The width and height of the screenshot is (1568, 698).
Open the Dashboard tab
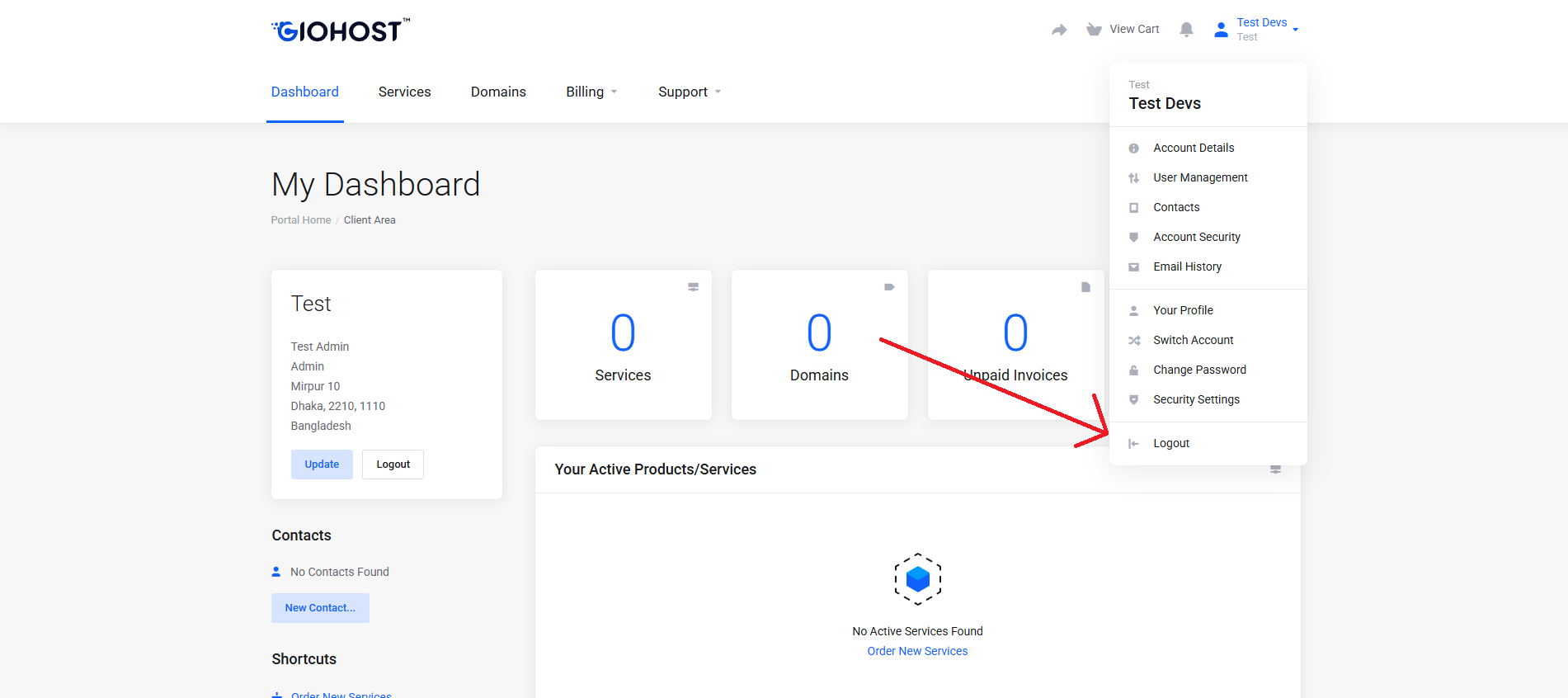(305, 92)
